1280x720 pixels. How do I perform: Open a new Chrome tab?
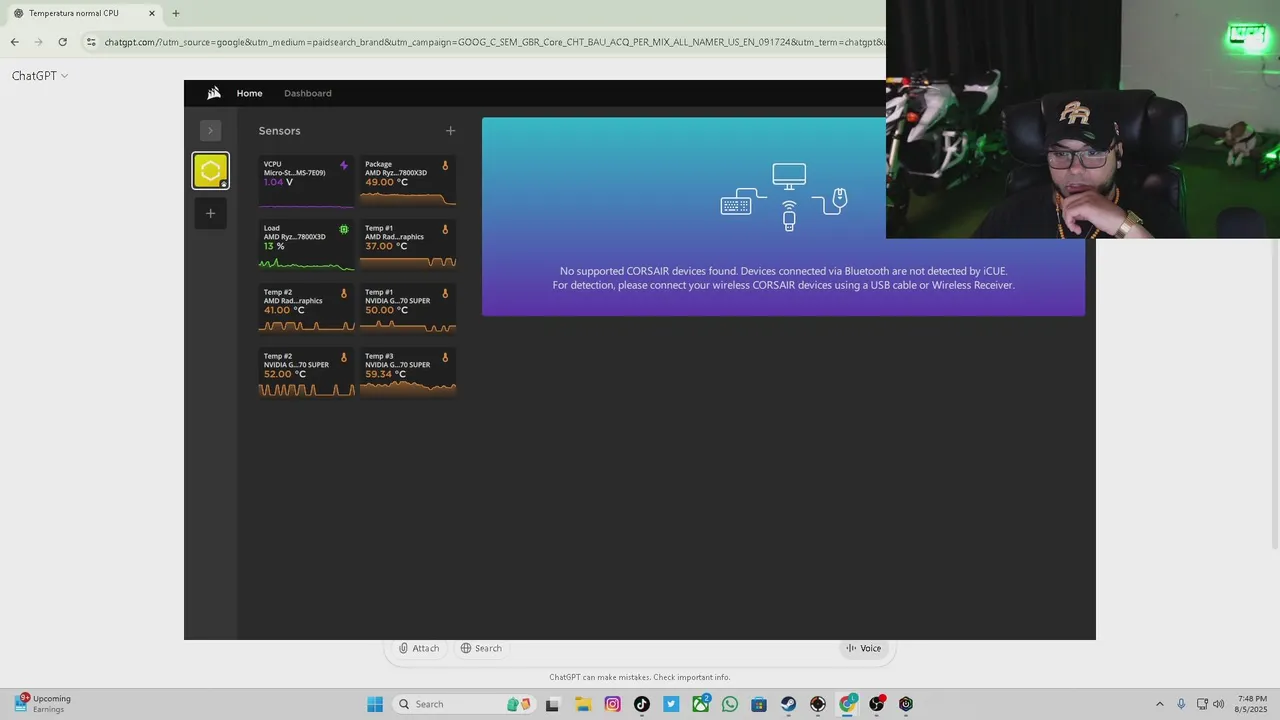pos(176,13)
